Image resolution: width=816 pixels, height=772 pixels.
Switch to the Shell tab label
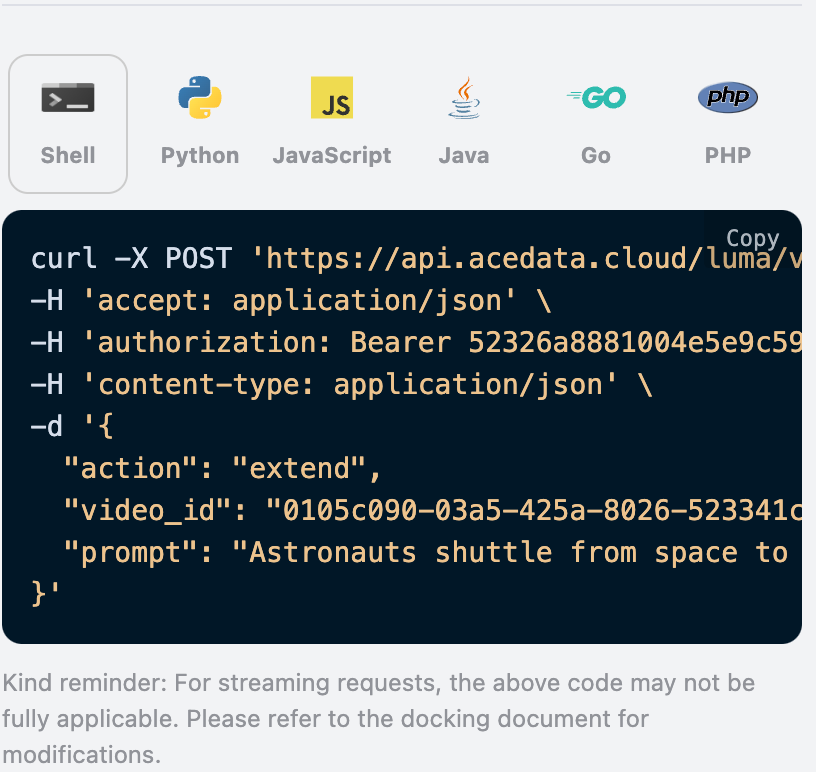pos(68,155)
